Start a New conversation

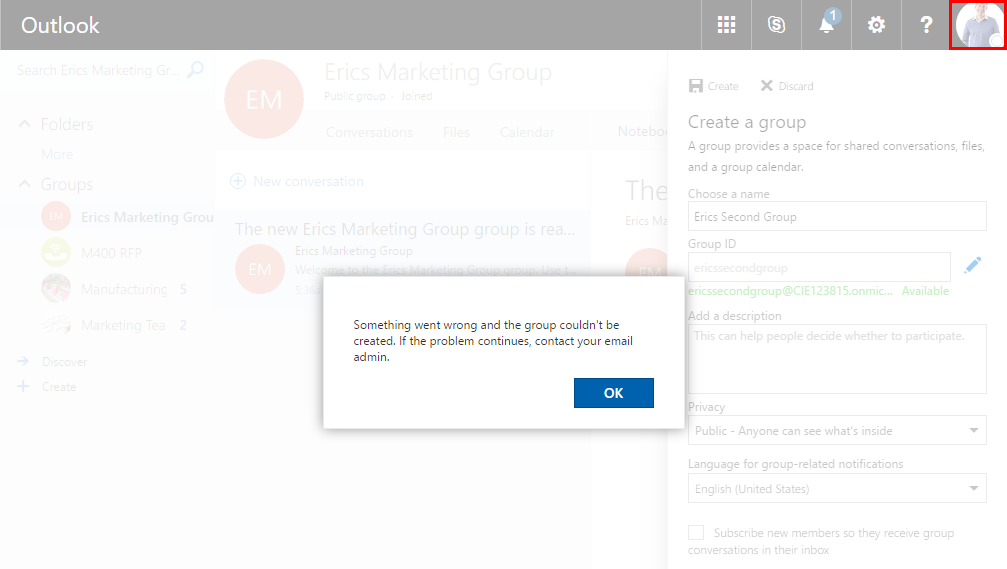click(x=299, y=181)
